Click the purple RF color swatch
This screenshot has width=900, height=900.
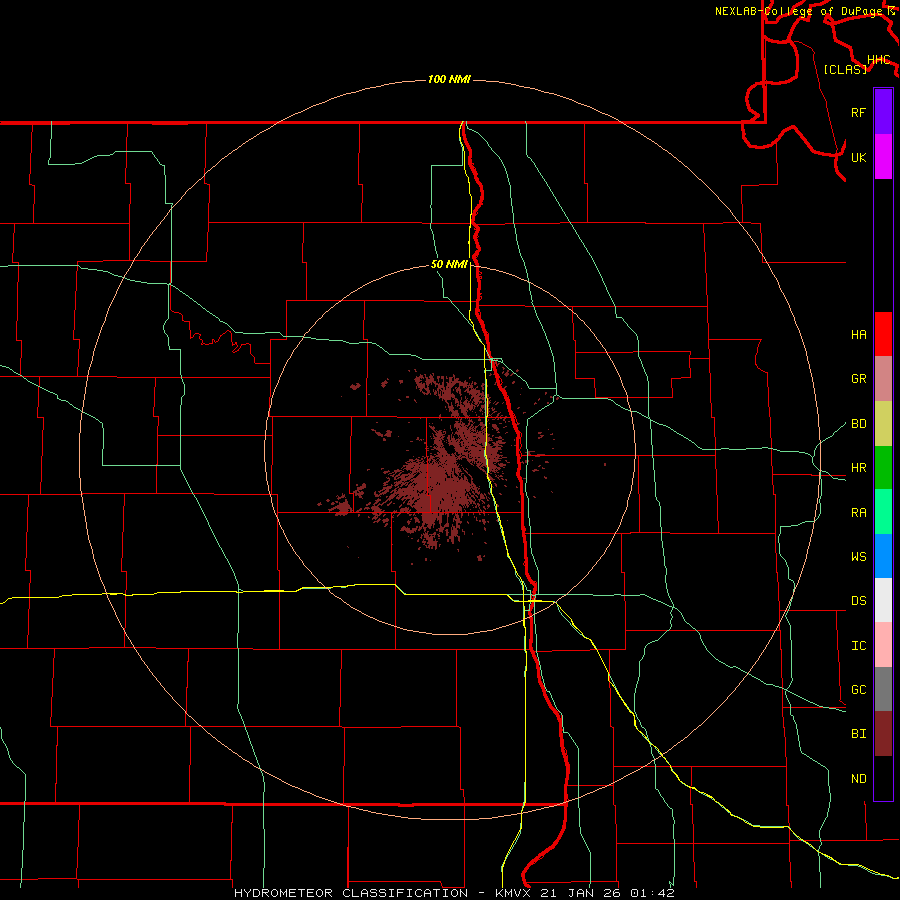(883, 112)
